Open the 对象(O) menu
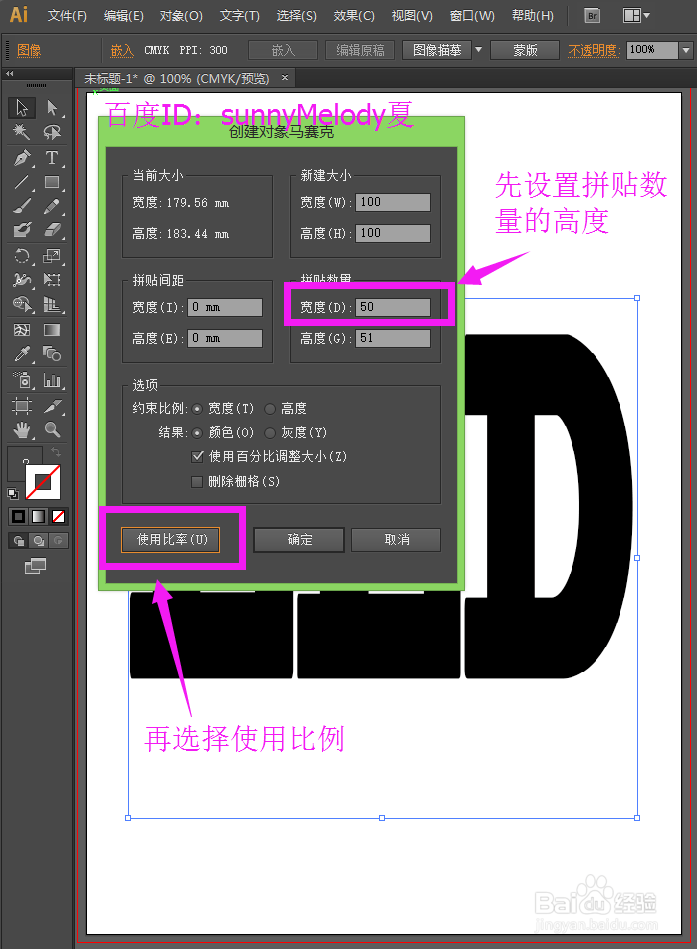 pyautogui.click(x=181, y=16)
